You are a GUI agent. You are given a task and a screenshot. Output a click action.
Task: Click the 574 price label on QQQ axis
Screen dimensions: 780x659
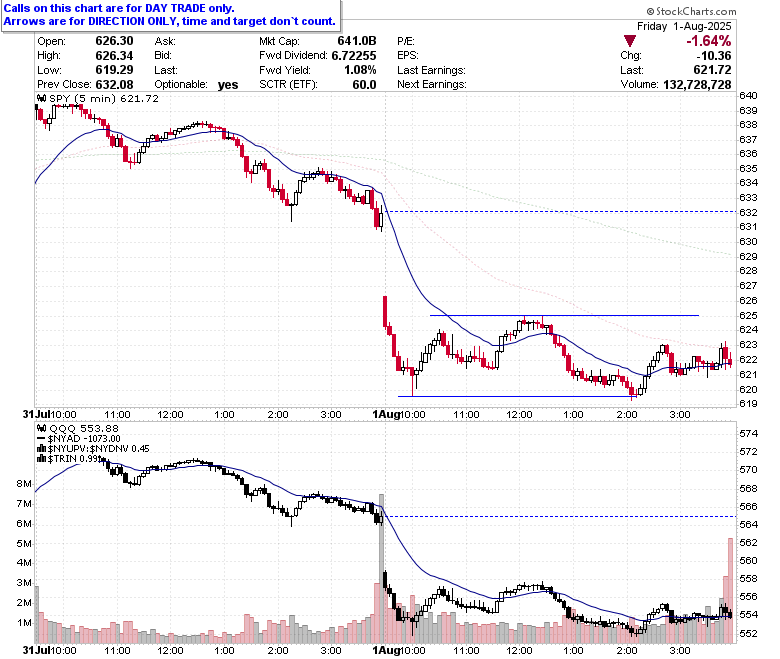pos(748,433)
